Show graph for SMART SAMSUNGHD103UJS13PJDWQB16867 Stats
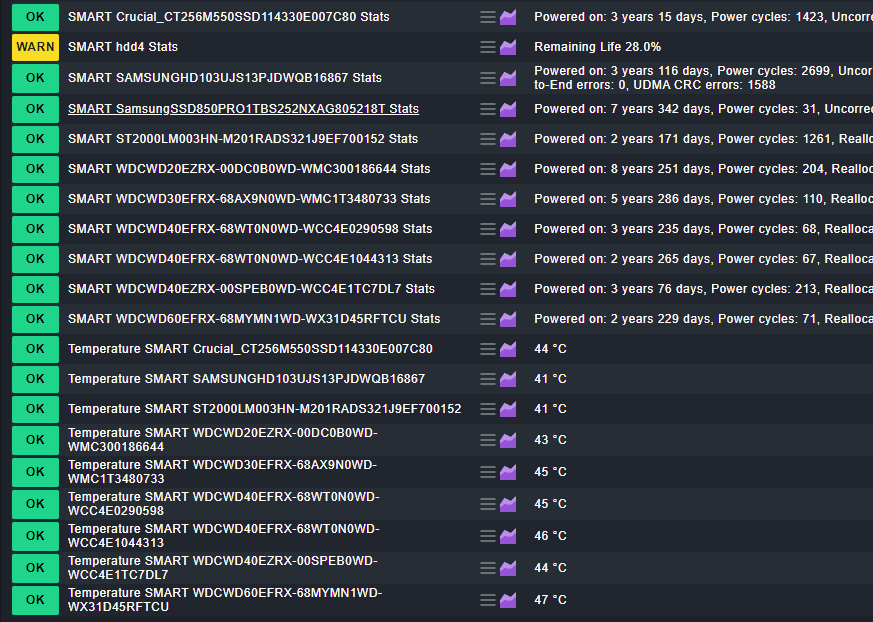Image resolution: width=873 pixels, height=622 pixels. coord(508,78)
